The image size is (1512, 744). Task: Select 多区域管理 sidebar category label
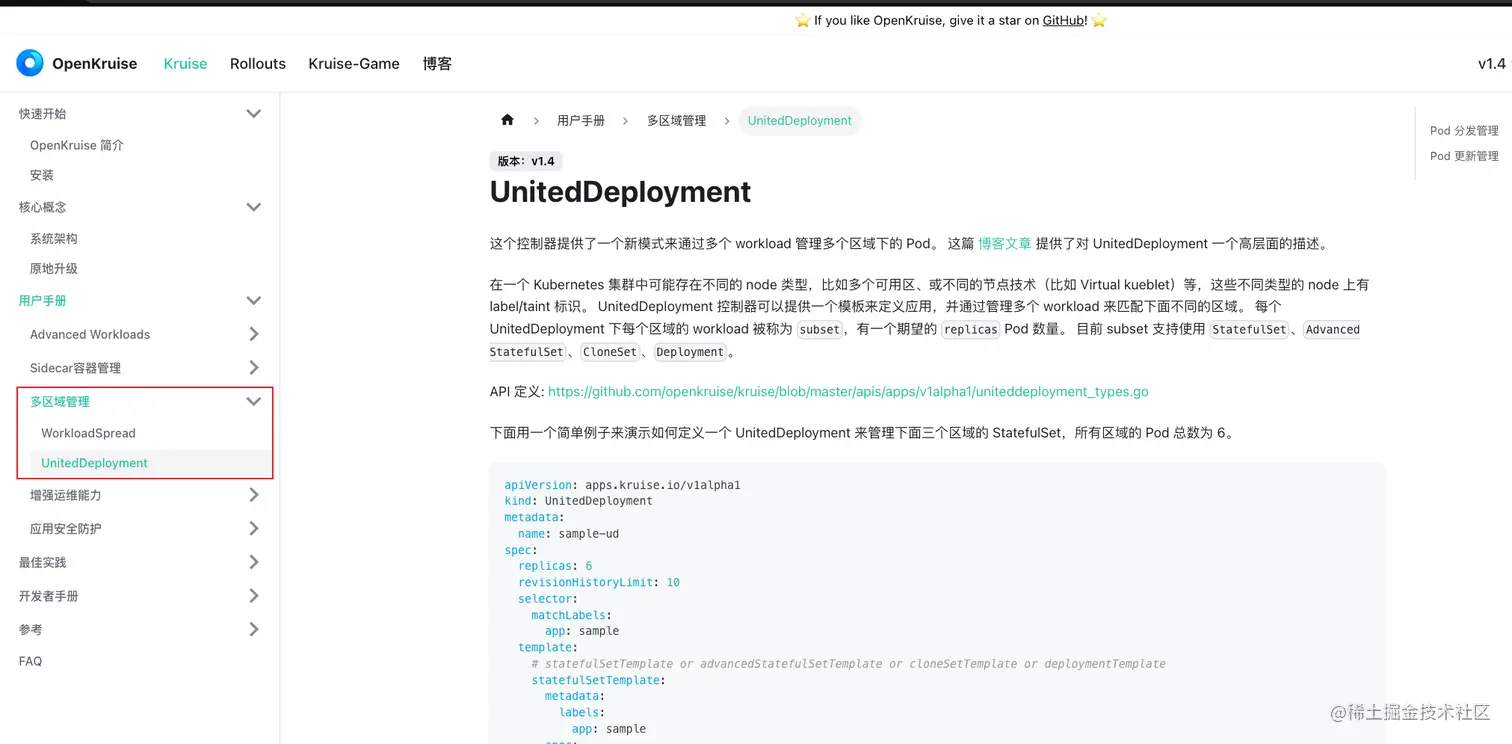(x=60, y=401)
